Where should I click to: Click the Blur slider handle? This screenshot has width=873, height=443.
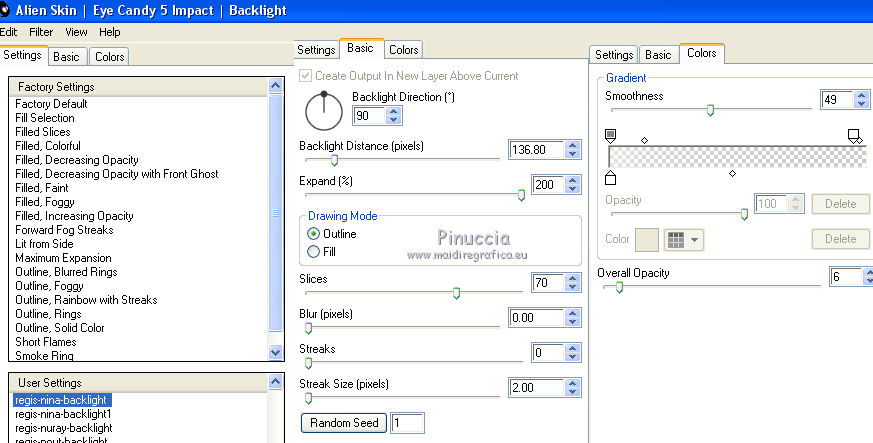coord(308,328)
